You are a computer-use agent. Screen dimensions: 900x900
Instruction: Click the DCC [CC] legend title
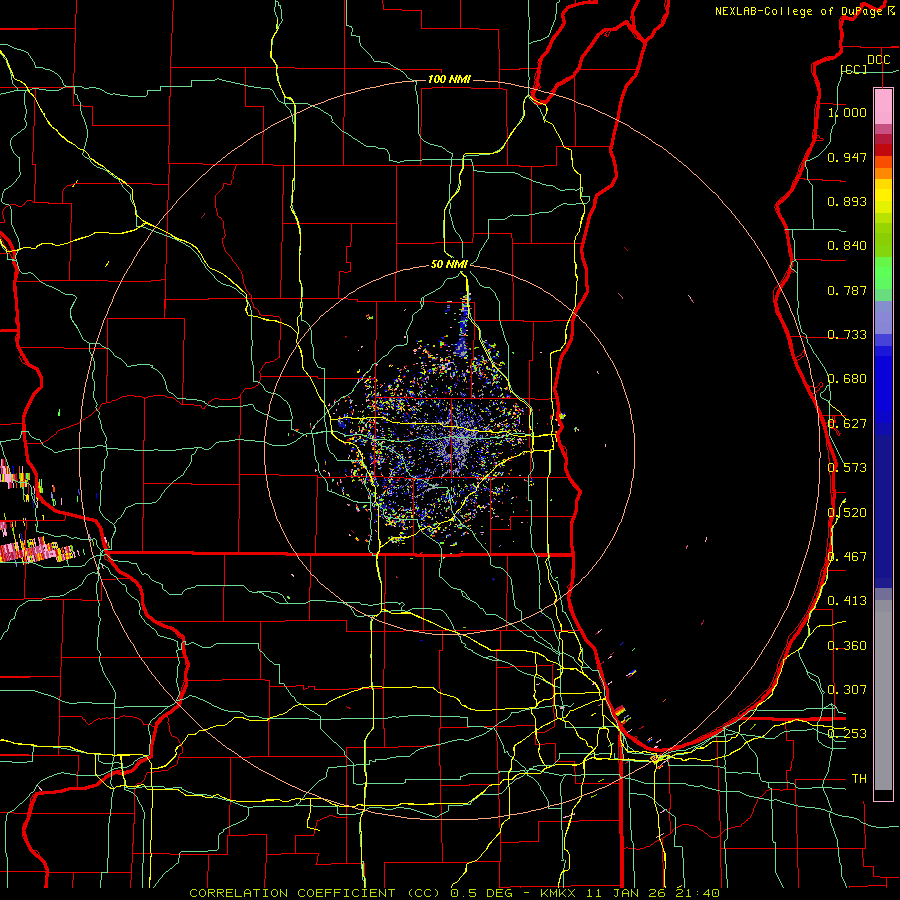pyautogui.click(x=864, y=64)
